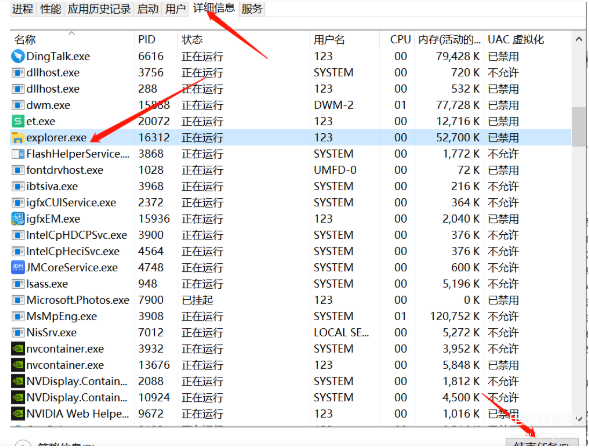Switch to the 性能 tab

pyautogui.click(x=51, y=9)
